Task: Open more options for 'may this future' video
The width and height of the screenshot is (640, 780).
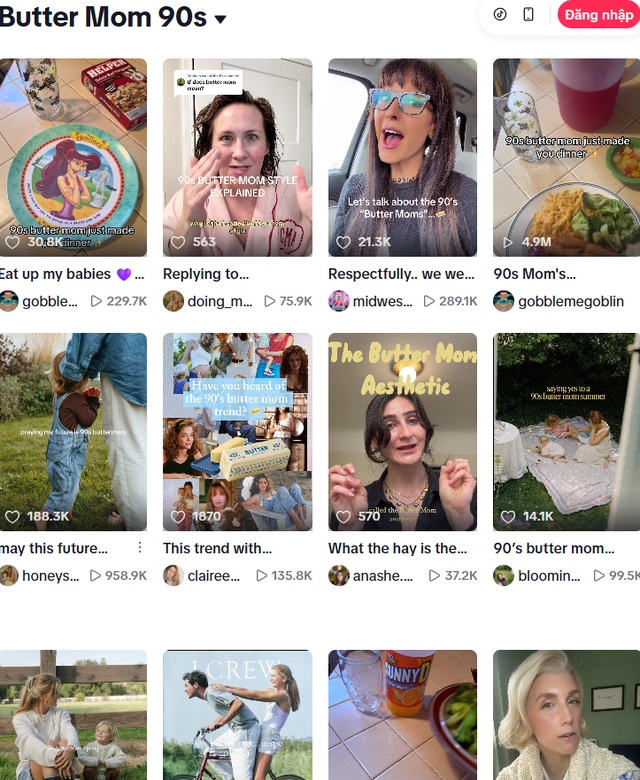Action: (140, 547)
